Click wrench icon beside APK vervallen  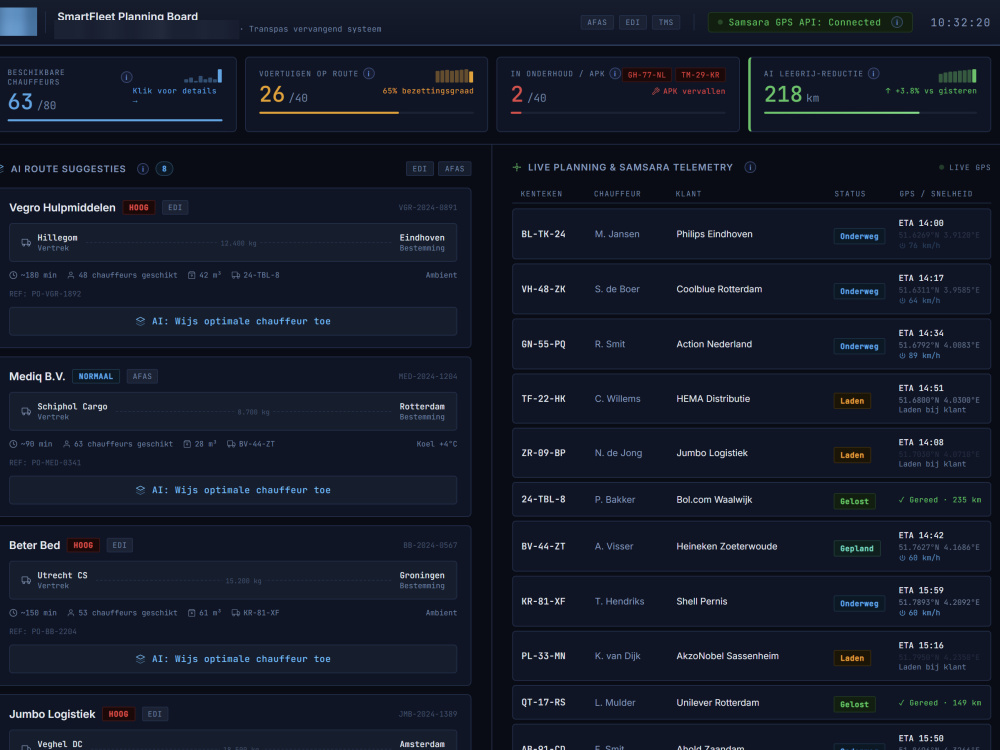[x=656, y=92]
